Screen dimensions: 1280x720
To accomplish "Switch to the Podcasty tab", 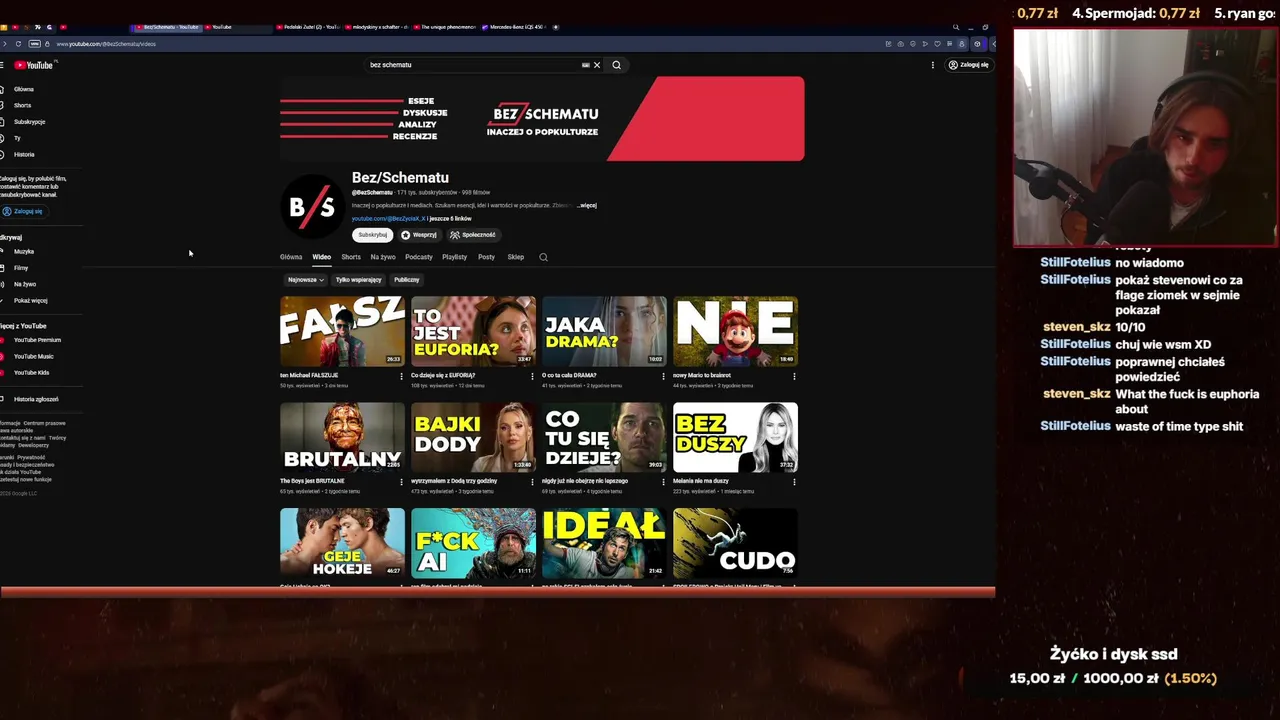I will tap(419, 257).
